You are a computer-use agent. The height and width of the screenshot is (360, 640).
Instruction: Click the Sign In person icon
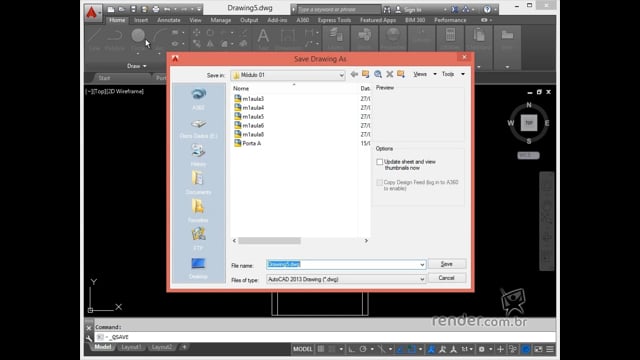pos(398,9)
